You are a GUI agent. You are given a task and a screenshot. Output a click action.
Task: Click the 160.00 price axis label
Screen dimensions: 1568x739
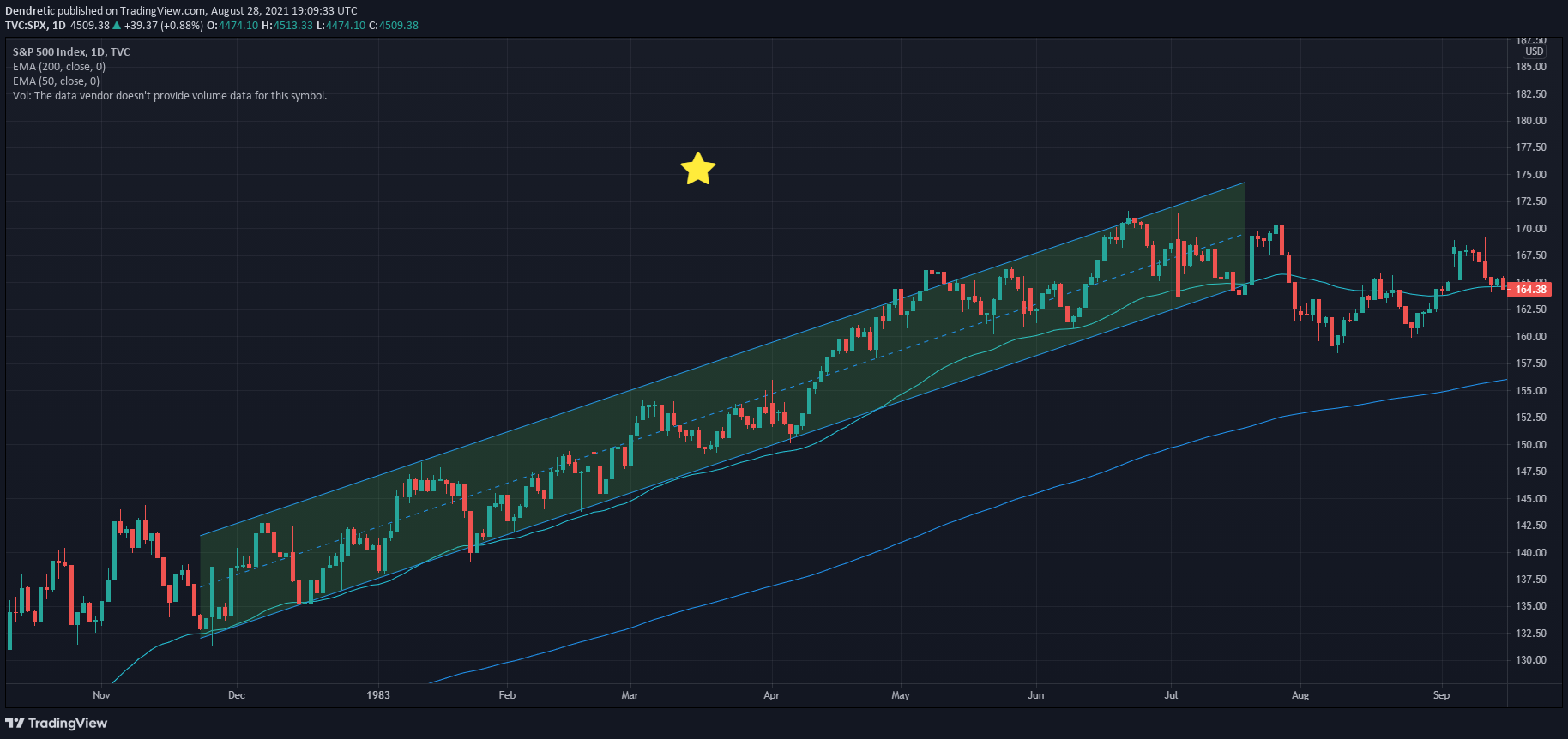(x=1531, y=337)
